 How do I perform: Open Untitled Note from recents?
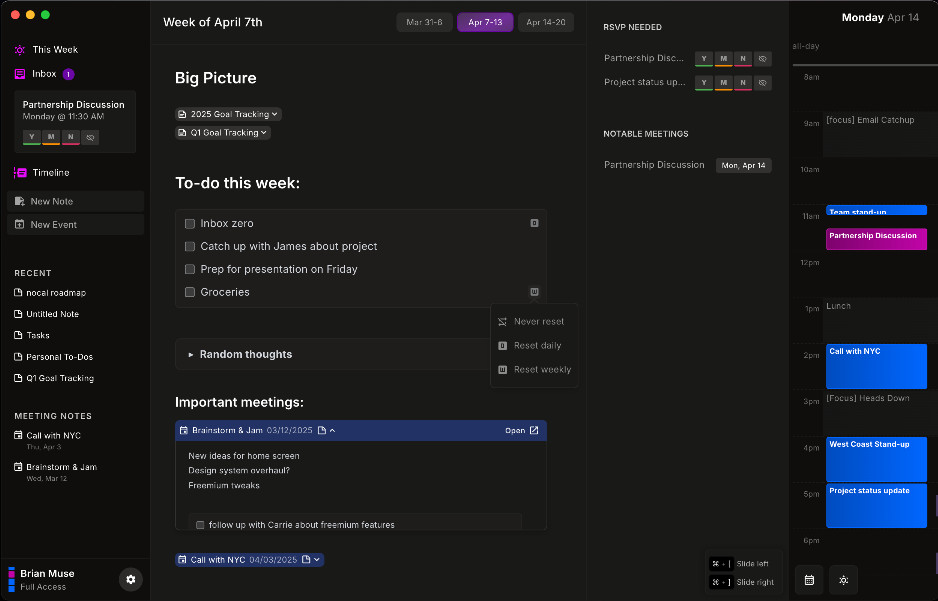(47, 314)
